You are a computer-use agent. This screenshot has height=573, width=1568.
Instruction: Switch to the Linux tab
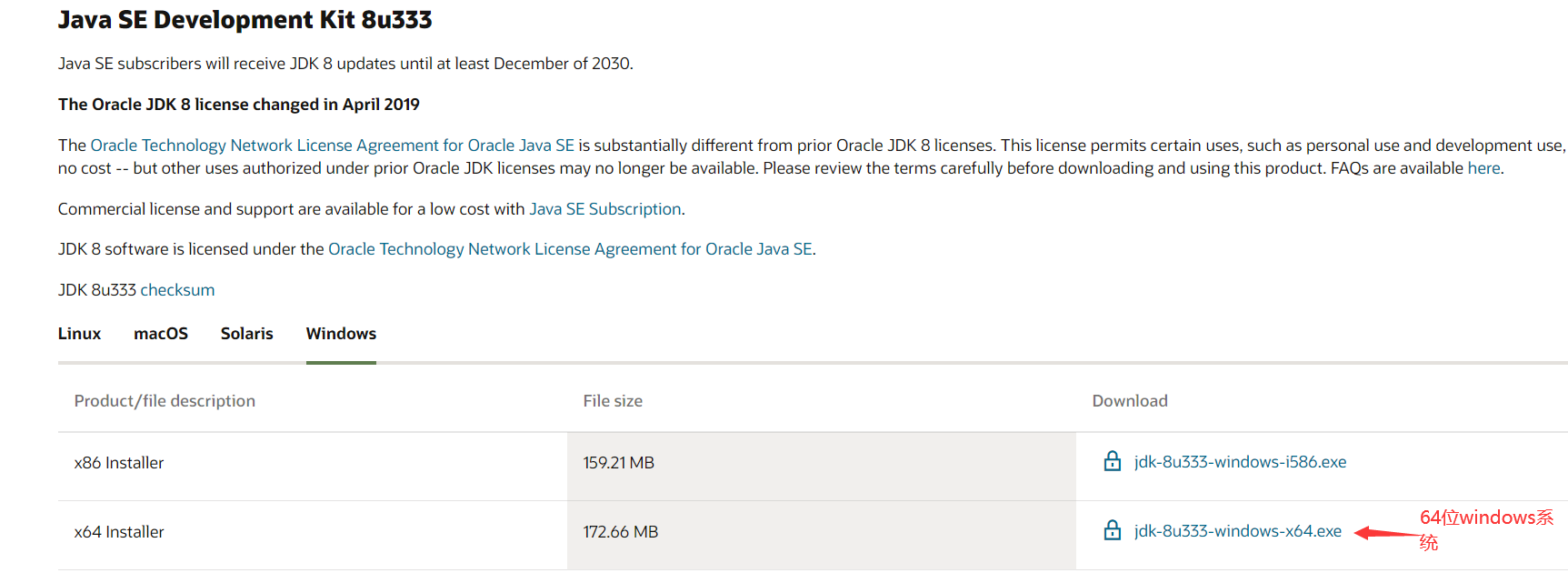(x=79, y=334)
